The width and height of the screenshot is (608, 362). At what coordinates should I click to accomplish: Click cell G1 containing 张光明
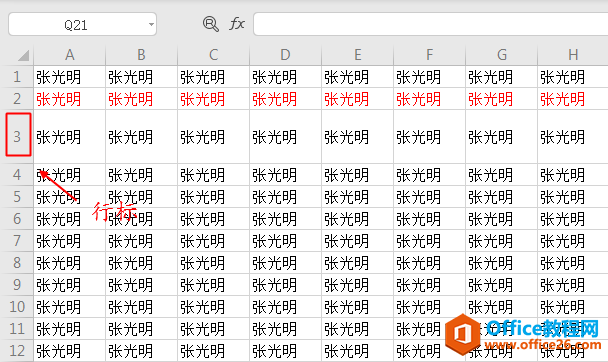[502, 77]
